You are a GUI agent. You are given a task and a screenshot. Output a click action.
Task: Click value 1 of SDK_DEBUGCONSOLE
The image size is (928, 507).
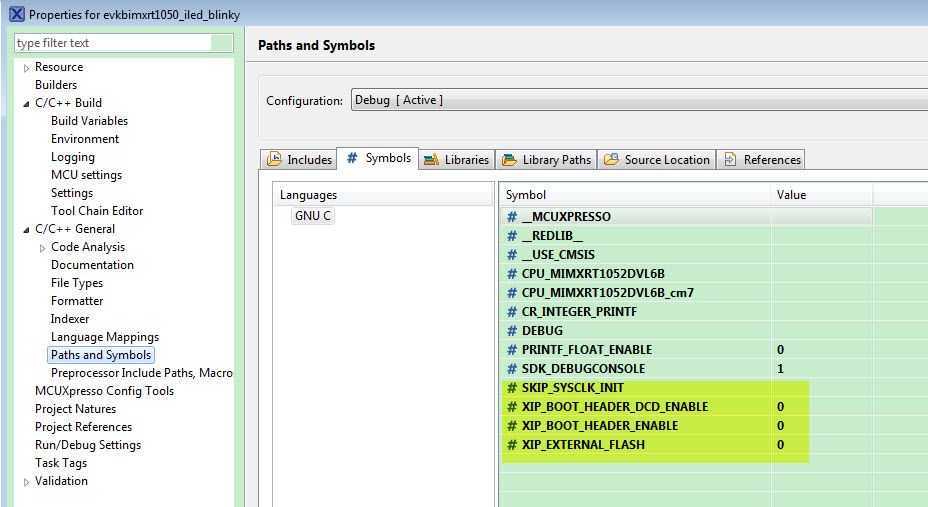click(780, 369)
